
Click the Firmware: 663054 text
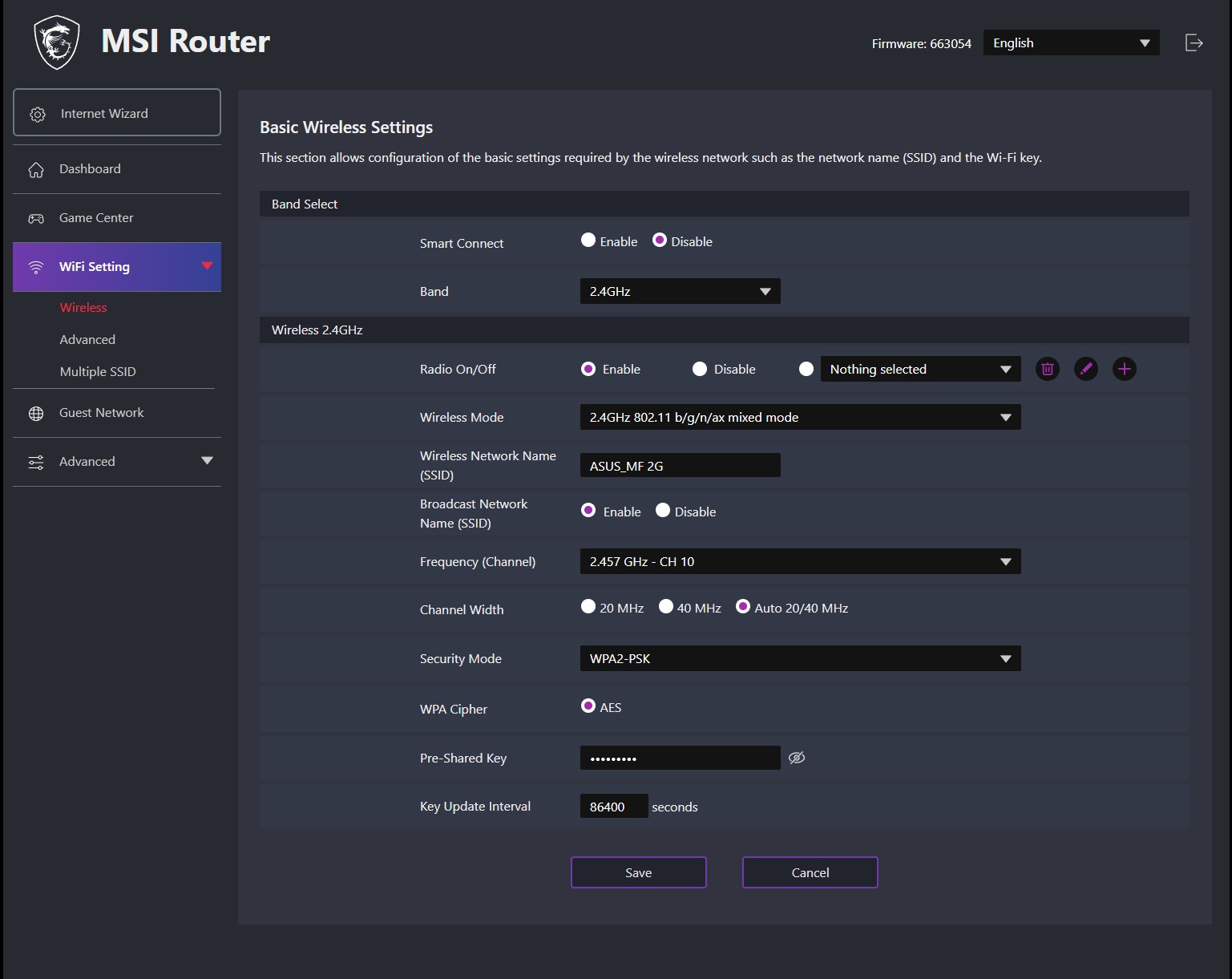point(921,43)
